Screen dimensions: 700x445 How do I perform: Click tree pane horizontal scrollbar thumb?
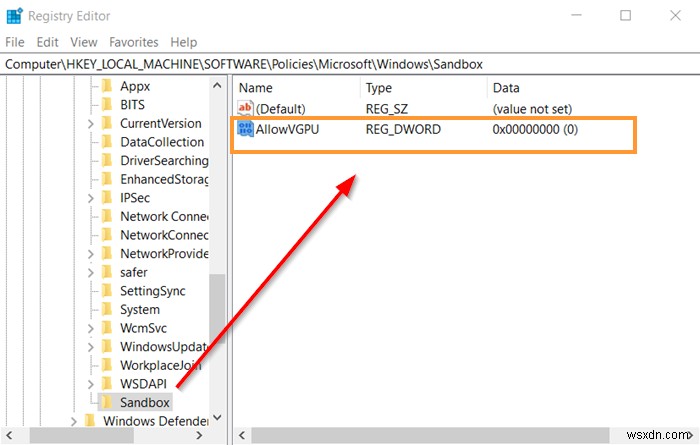[82, 435]
